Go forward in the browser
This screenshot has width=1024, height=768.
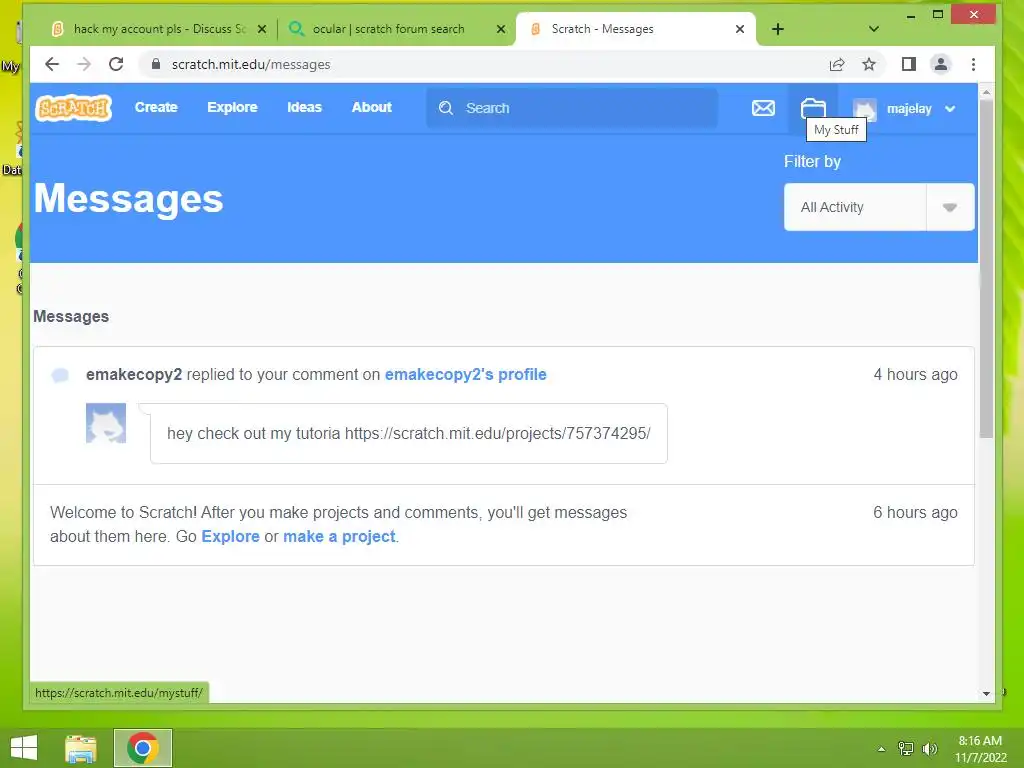pos(84,64)
